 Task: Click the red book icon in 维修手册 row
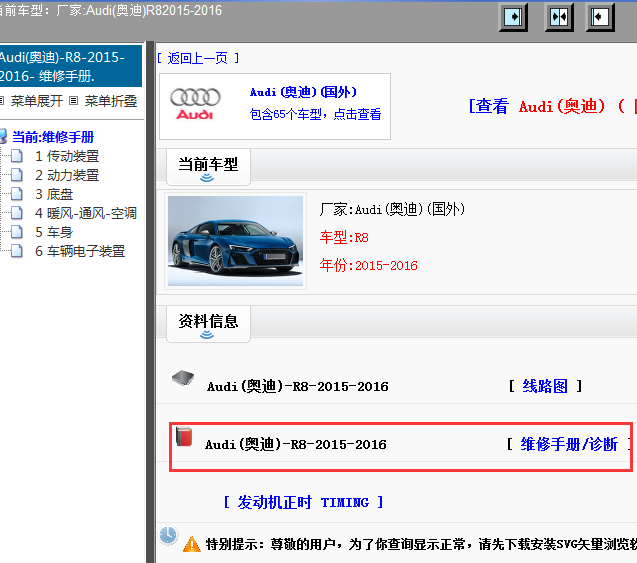point(184,437)
